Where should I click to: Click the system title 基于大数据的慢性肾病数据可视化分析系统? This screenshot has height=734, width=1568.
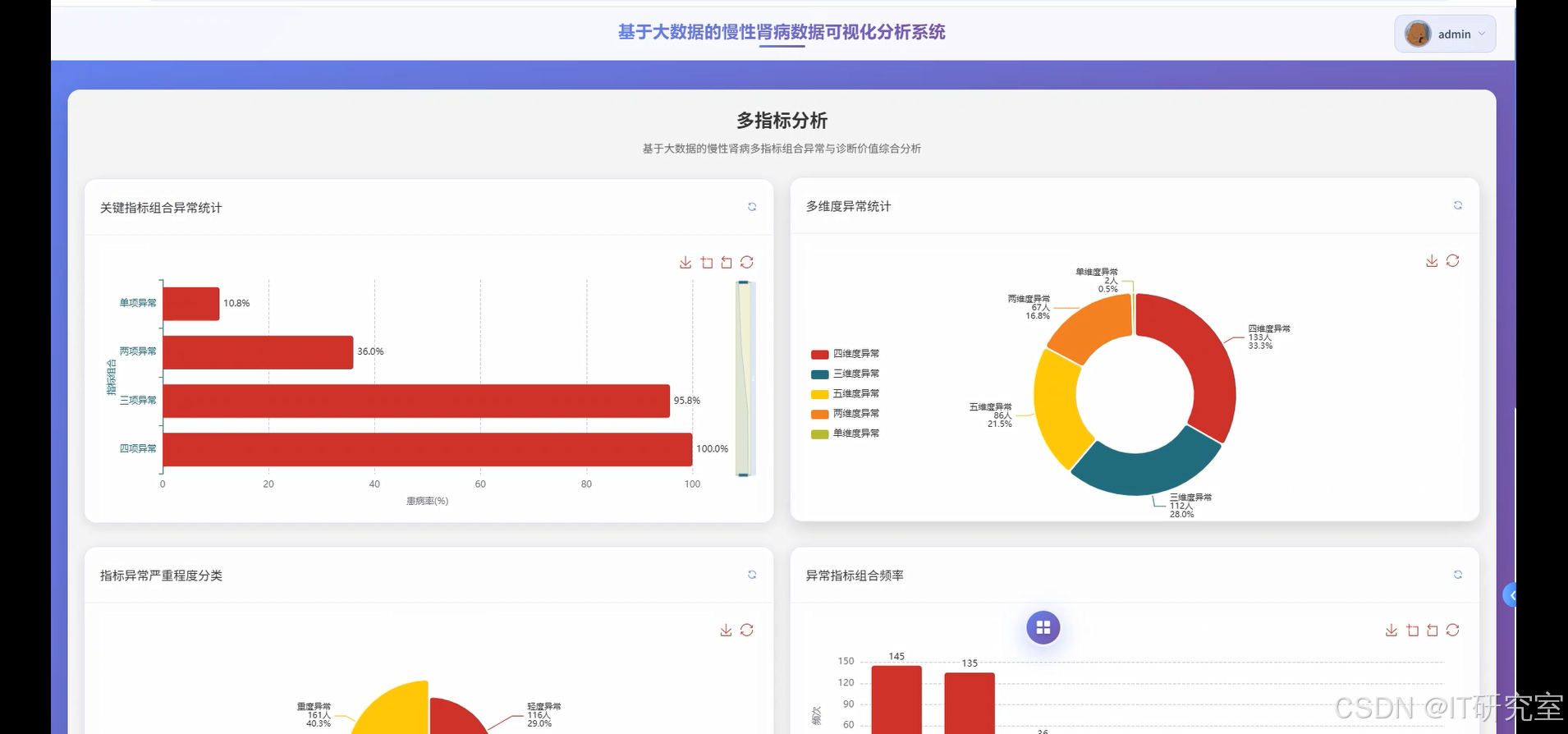(x=782, y=32)
